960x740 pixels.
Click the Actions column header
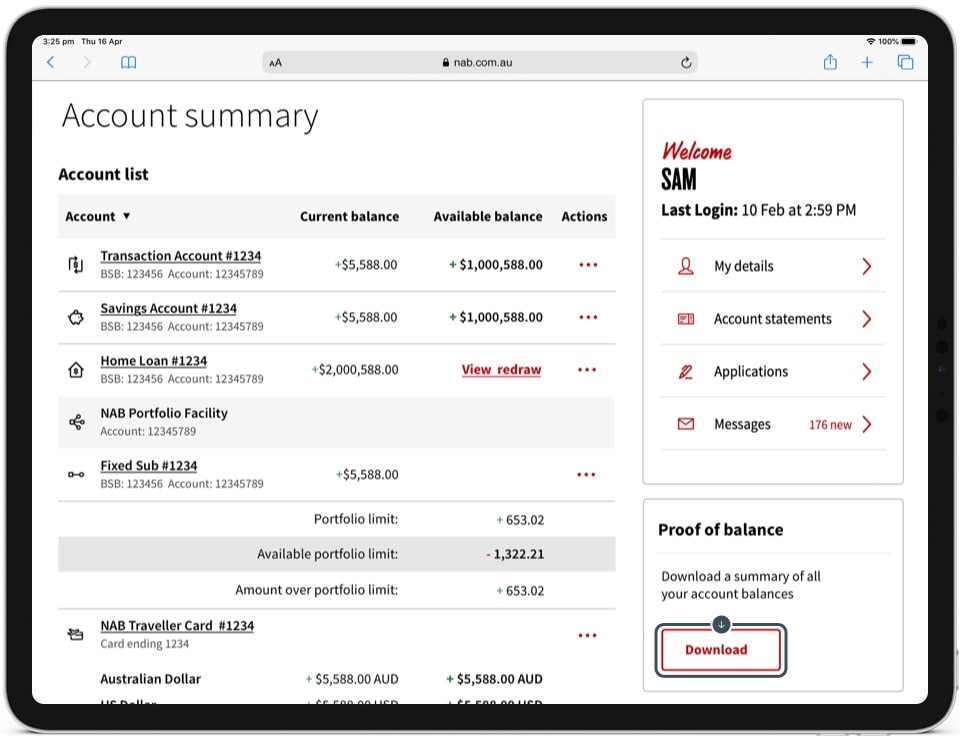[584, 217]
